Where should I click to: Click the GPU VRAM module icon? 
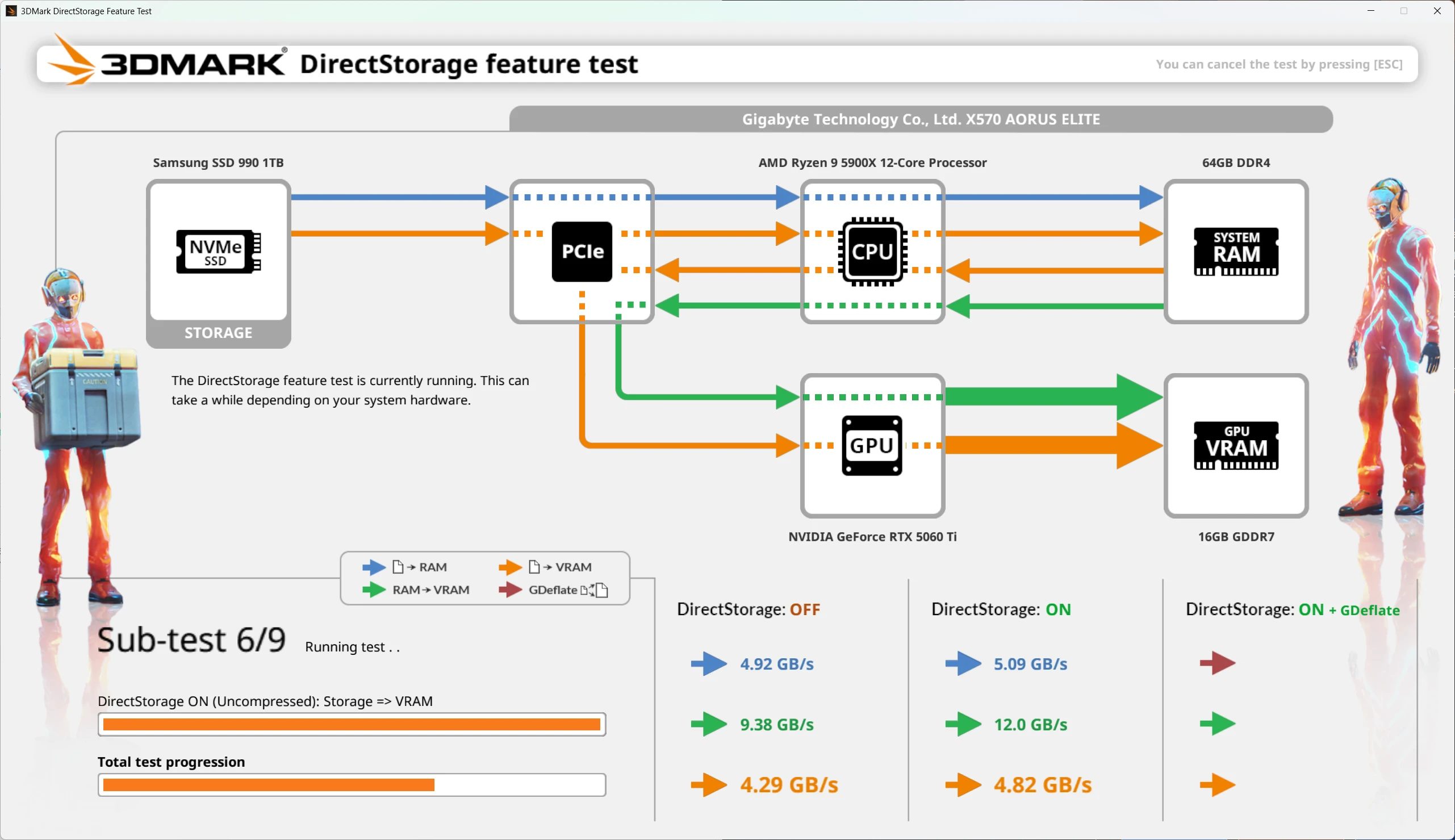pos(1236,445)
